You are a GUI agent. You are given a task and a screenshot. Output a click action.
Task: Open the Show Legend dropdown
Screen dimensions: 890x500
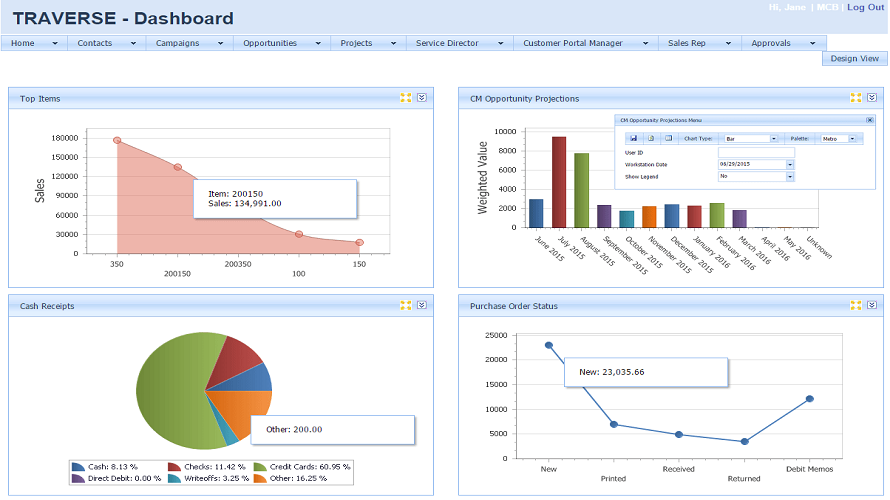tap(790, 176)
